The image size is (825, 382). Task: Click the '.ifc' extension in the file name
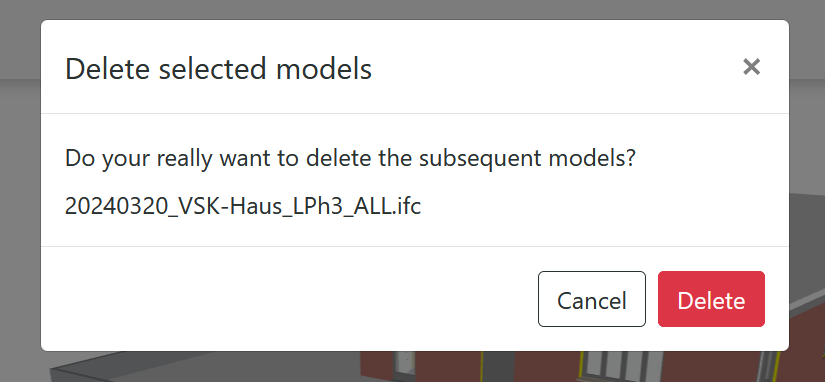tap(406, 206)
